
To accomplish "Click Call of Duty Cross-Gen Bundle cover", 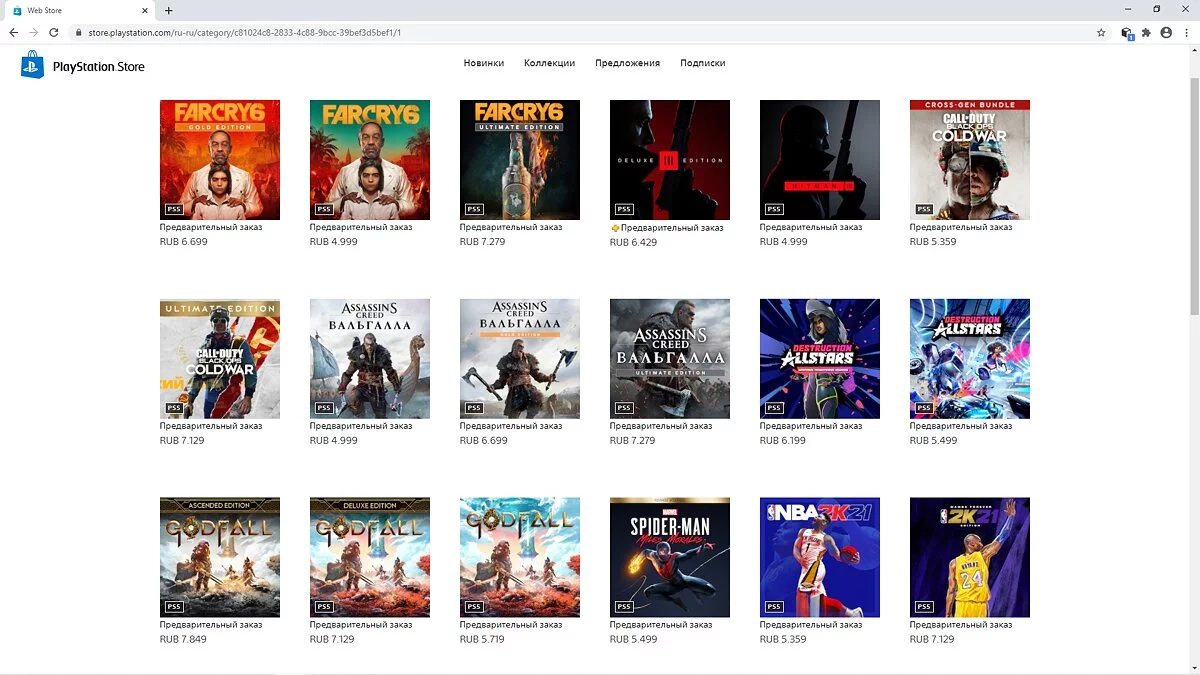I will [x=970, y=159].
